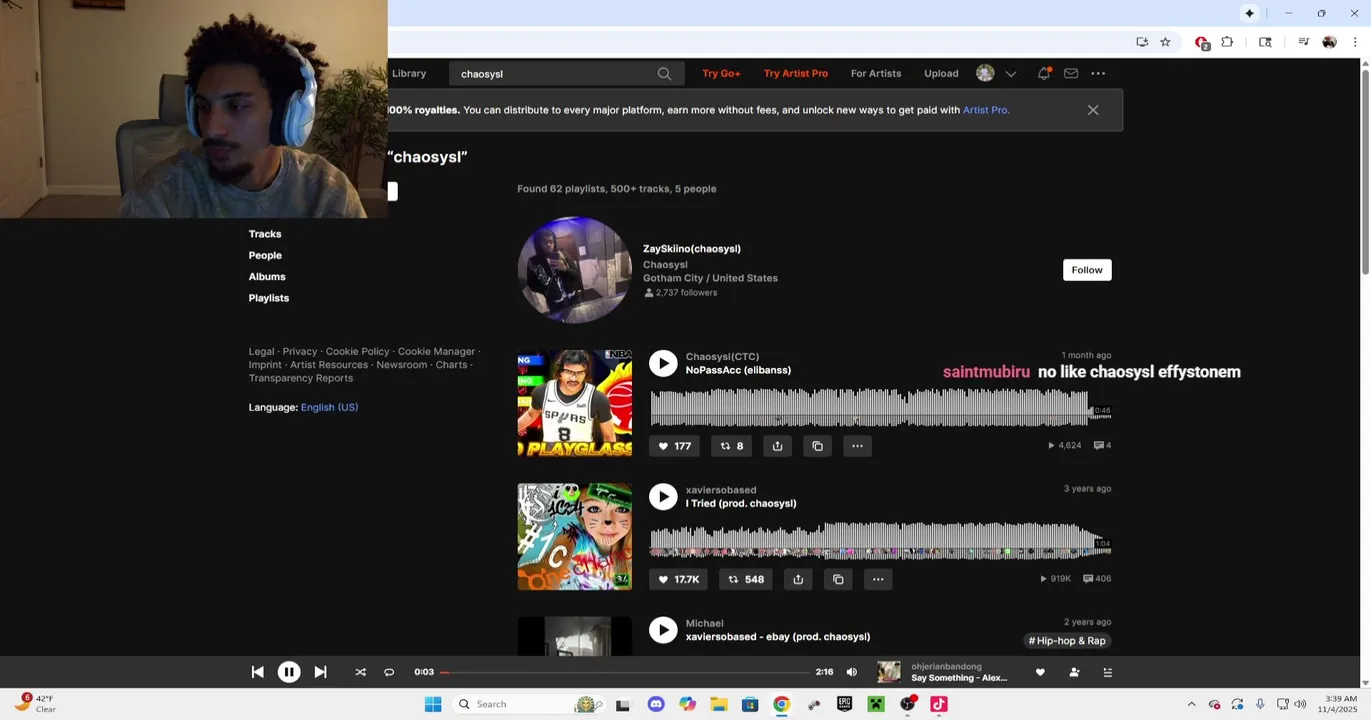Viewport: 1371px width, 720px height.
Task: Skip to previous track in player
Action: click(257, 672)
